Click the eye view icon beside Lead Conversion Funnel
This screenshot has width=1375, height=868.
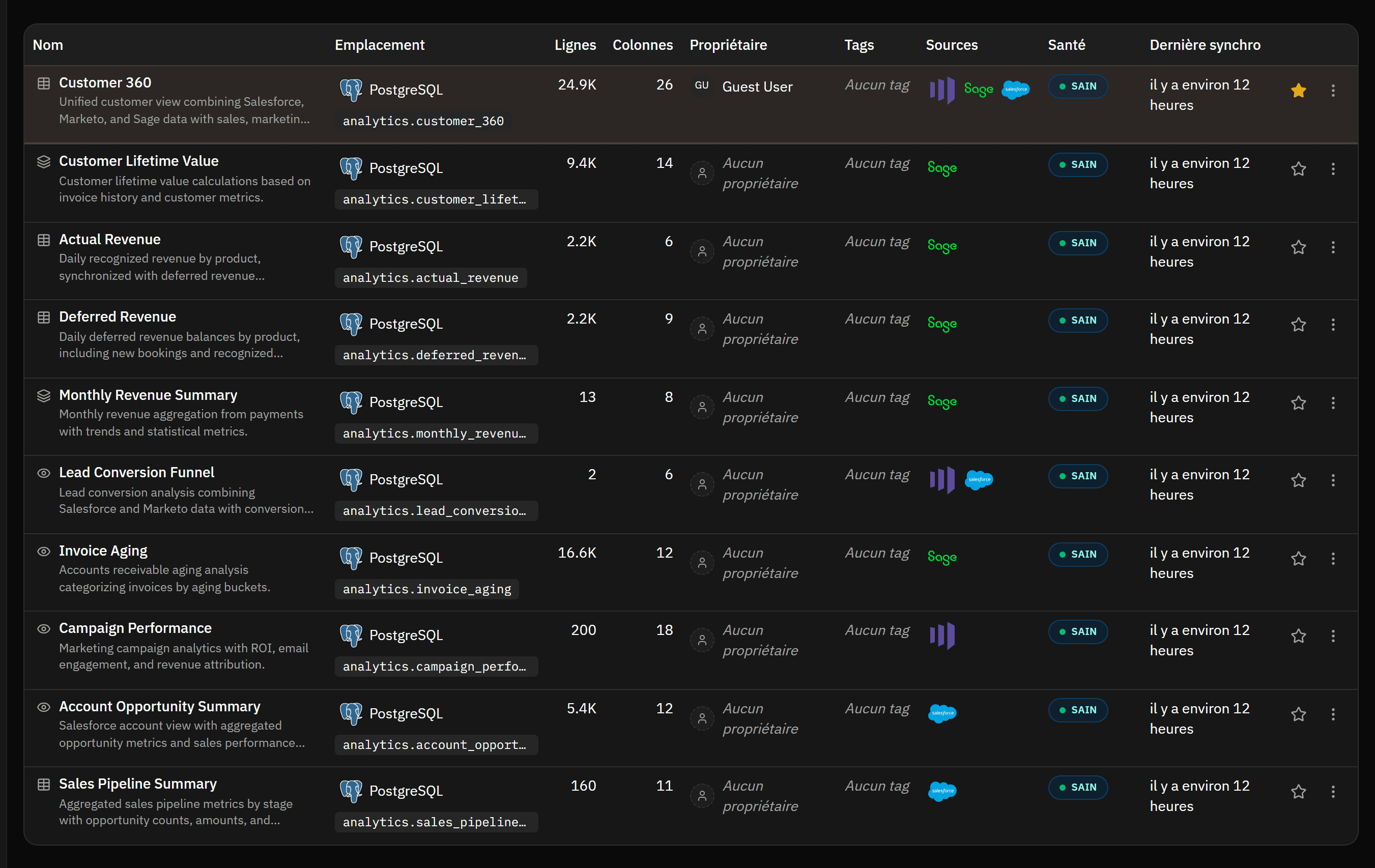[x=43, y=473]
